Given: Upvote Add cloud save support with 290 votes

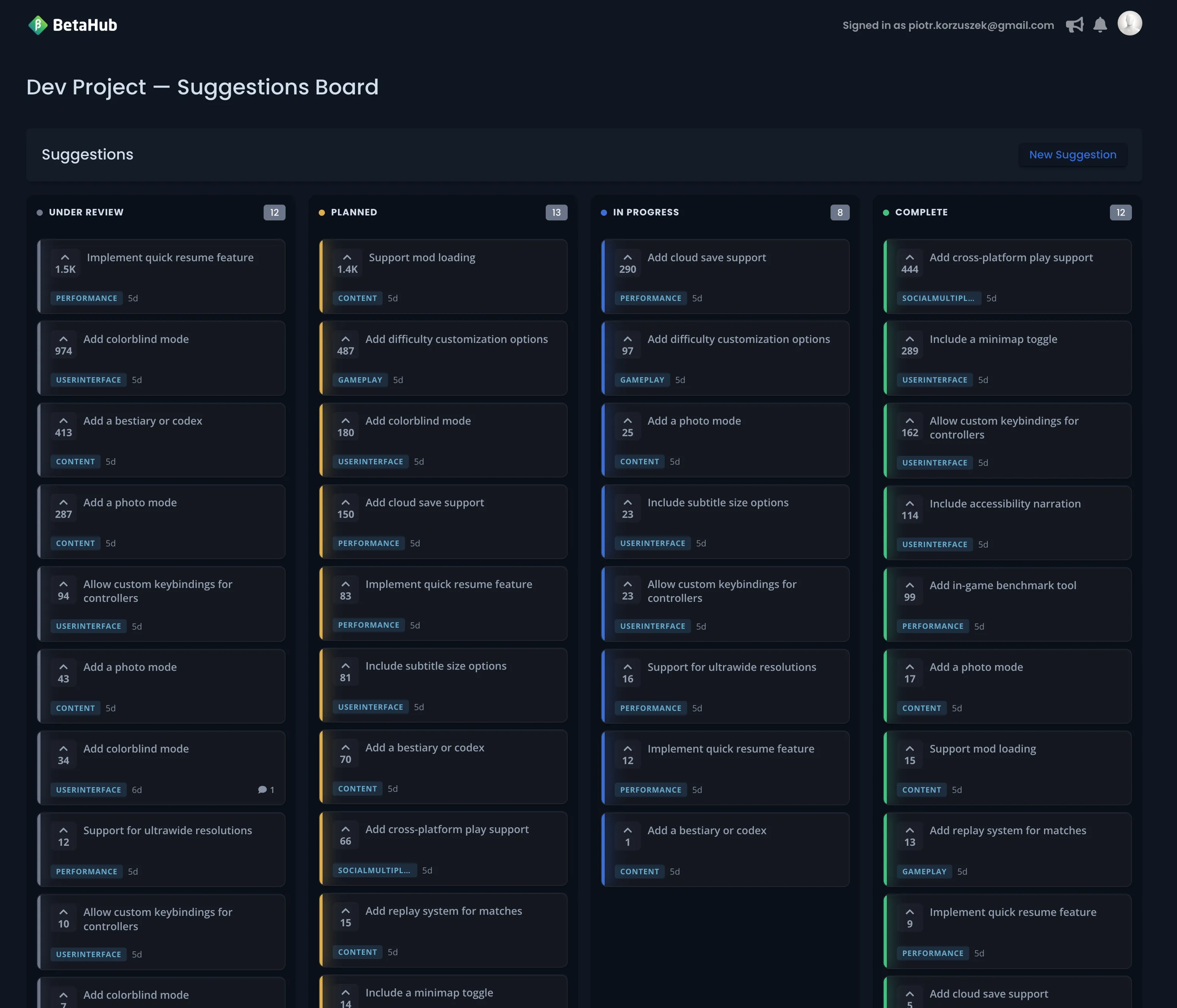Looking at the screenshot, I should click(627, 257).
